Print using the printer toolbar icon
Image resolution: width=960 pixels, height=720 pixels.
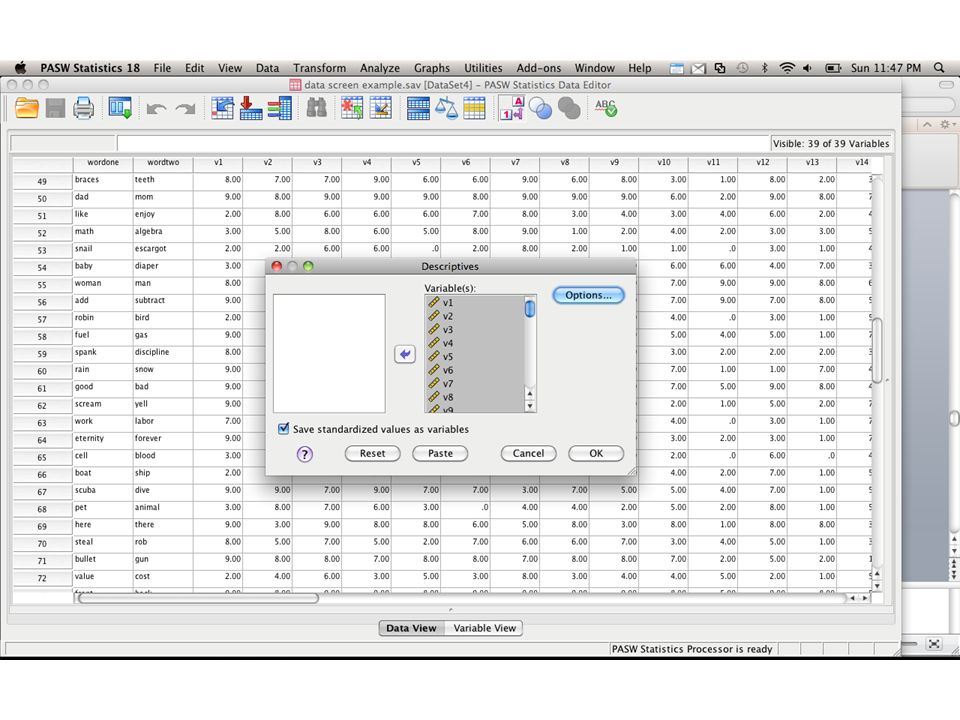pos(83,109)
